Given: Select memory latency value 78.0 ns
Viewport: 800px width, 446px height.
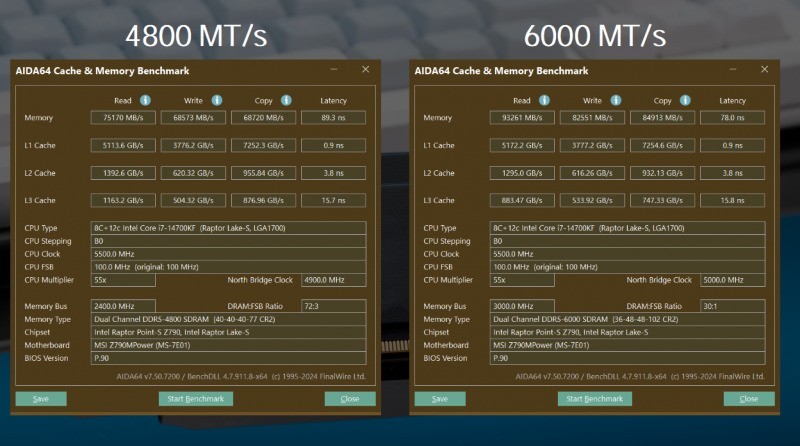Looking at the screenshot, I should tap(732, 117).
